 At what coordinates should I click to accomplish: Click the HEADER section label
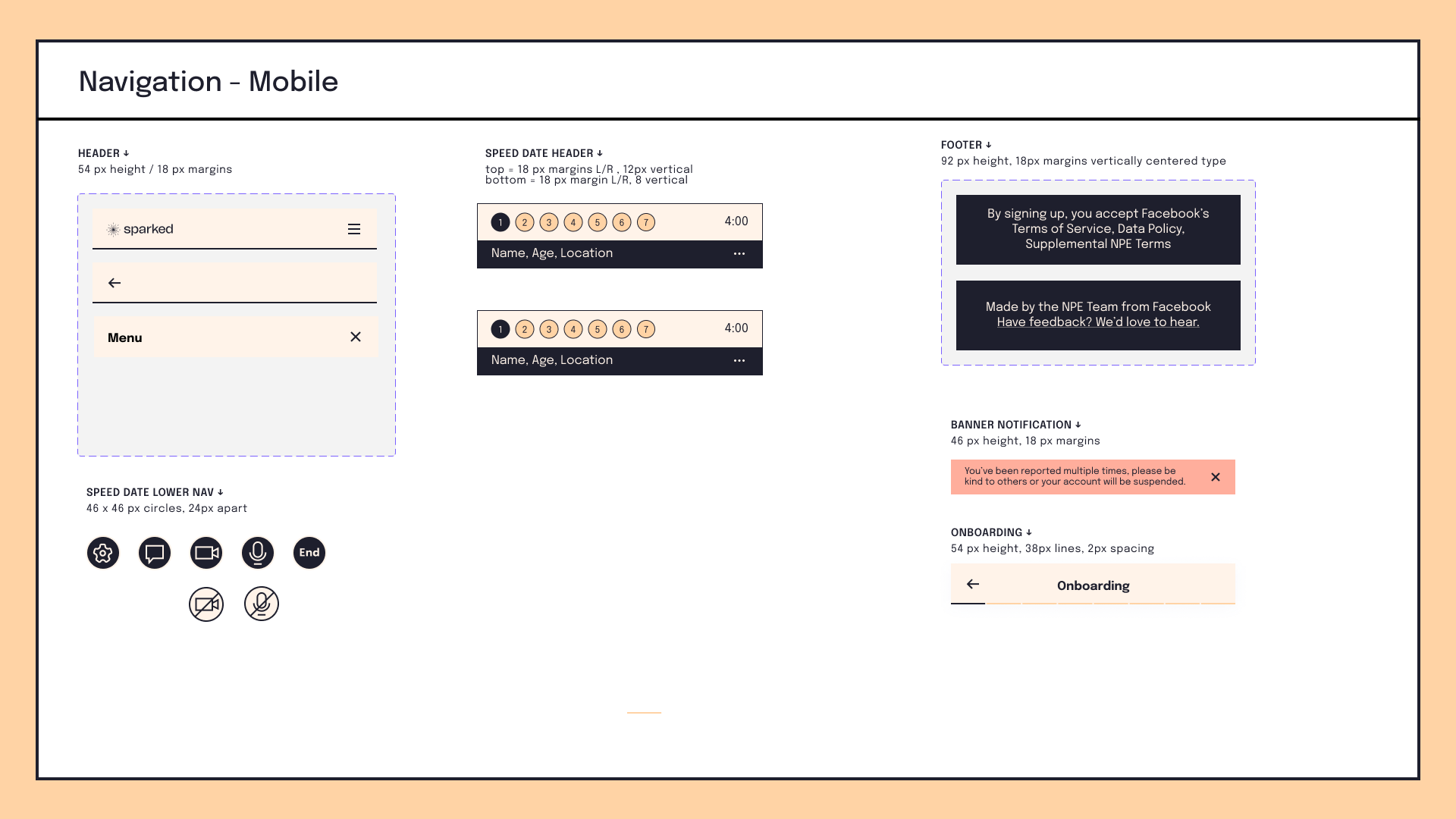(x=104, y=153)
